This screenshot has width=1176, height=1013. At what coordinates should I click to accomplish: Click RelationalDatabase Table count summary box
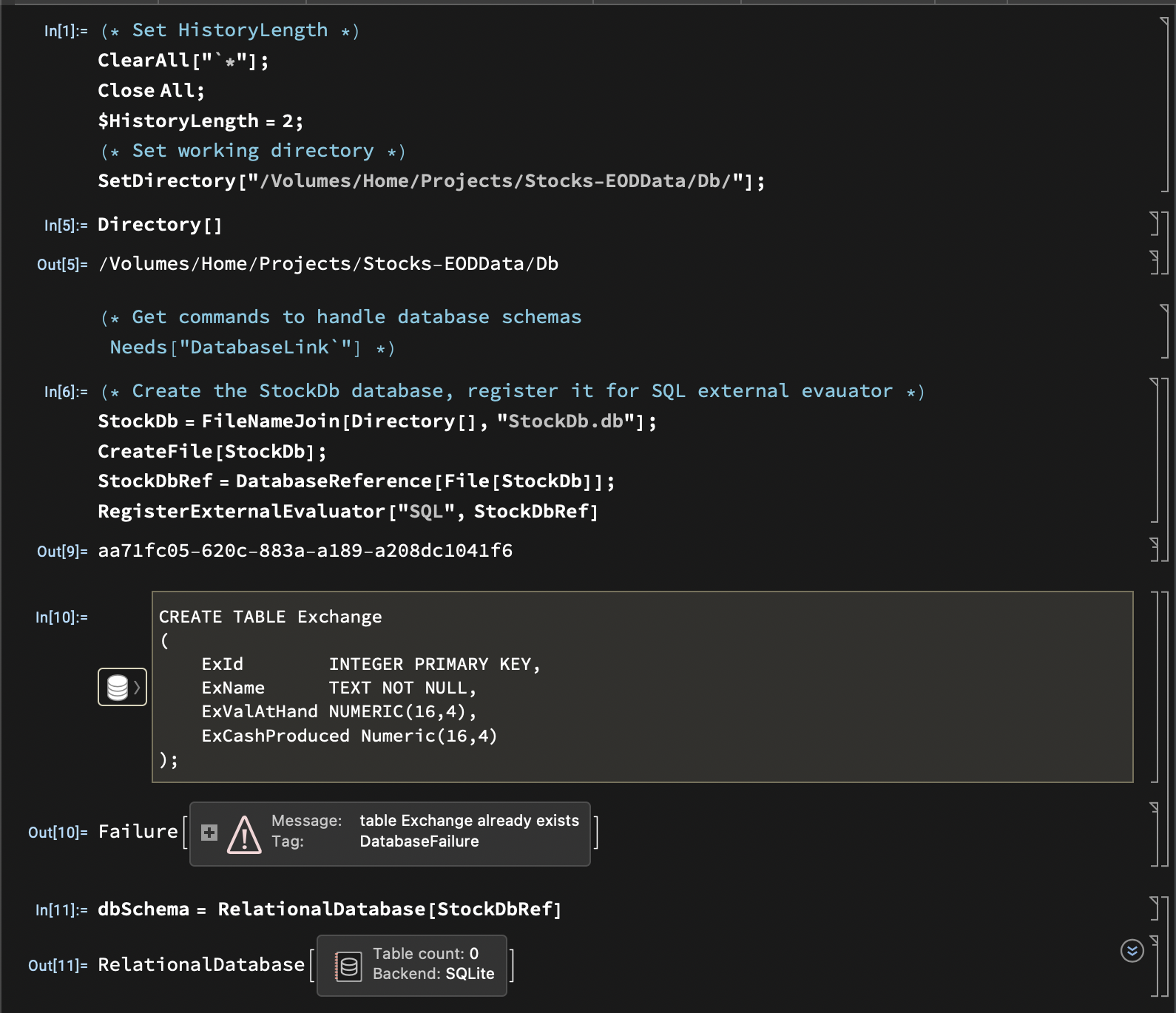tap(412, 965)
